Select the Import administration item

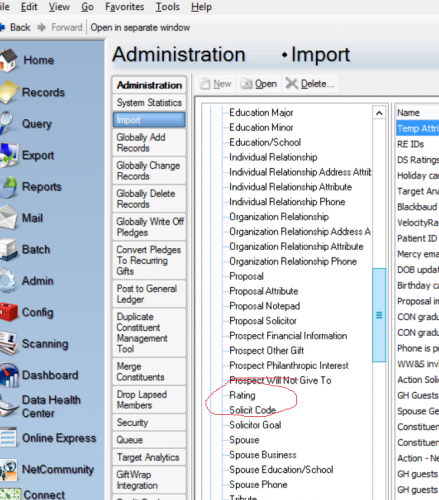[149, 120]
